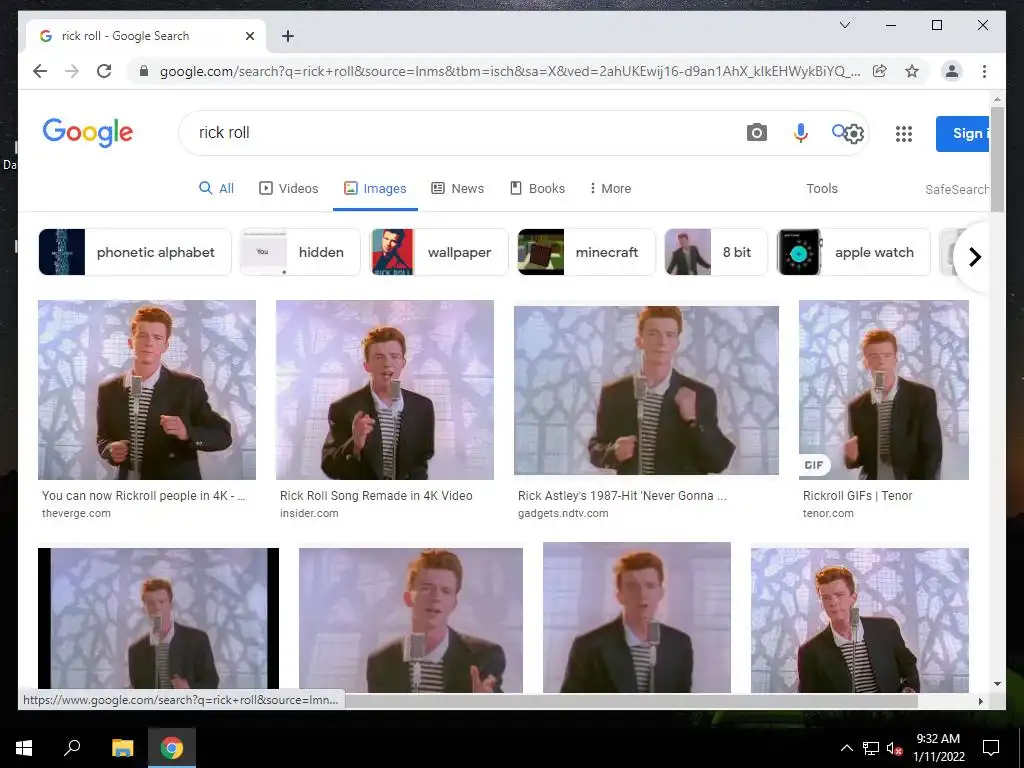
Task: Click the 'Rickroll GIFs | Tenor' title
Action: tap(857, 496)
